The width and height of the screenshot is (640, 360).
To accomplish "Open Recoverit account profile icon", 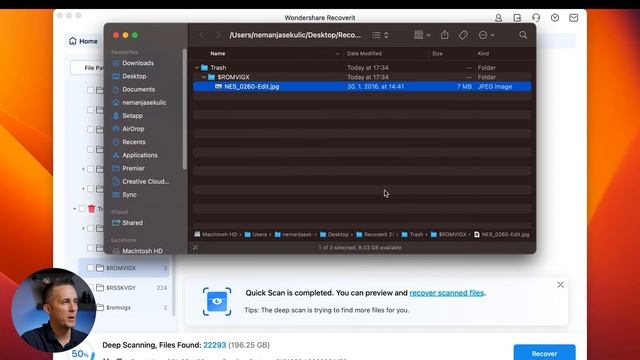I will click(498, 18).
